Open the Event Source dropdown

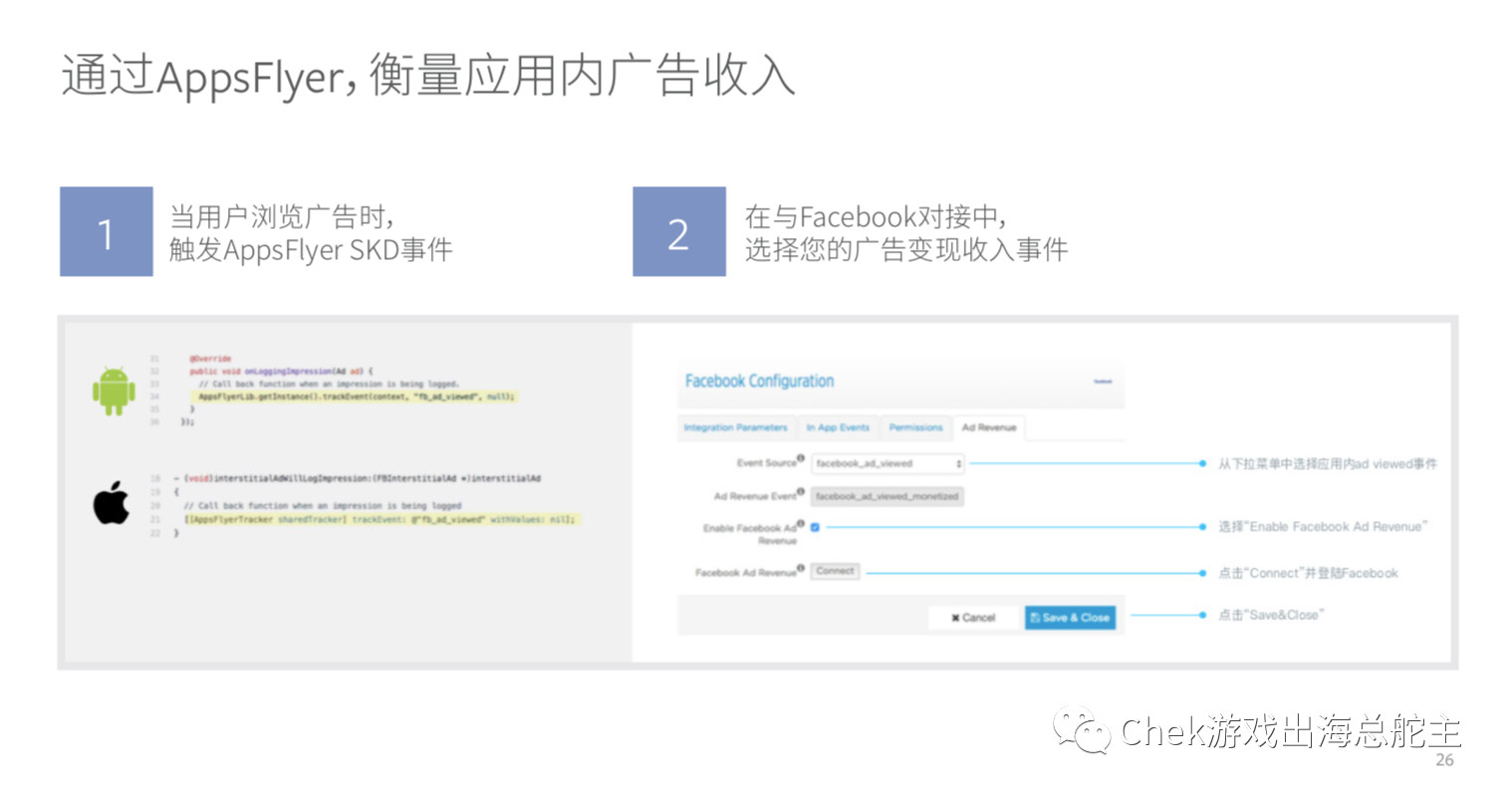click(888, 463)
